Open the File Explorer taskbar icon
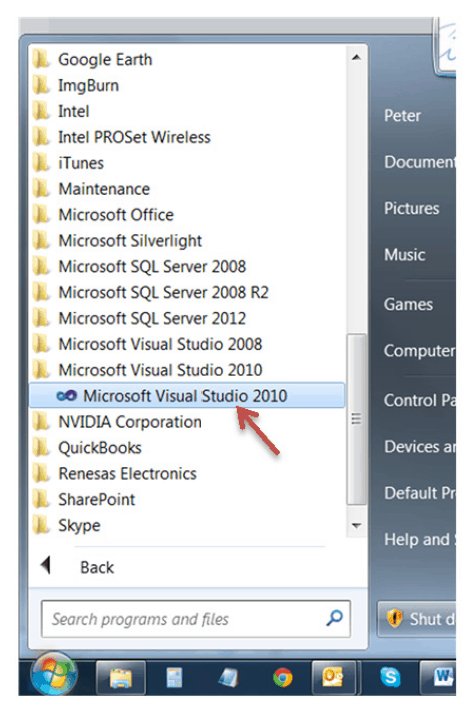This screenshot has width=475, height=714. tap(121, 678)
